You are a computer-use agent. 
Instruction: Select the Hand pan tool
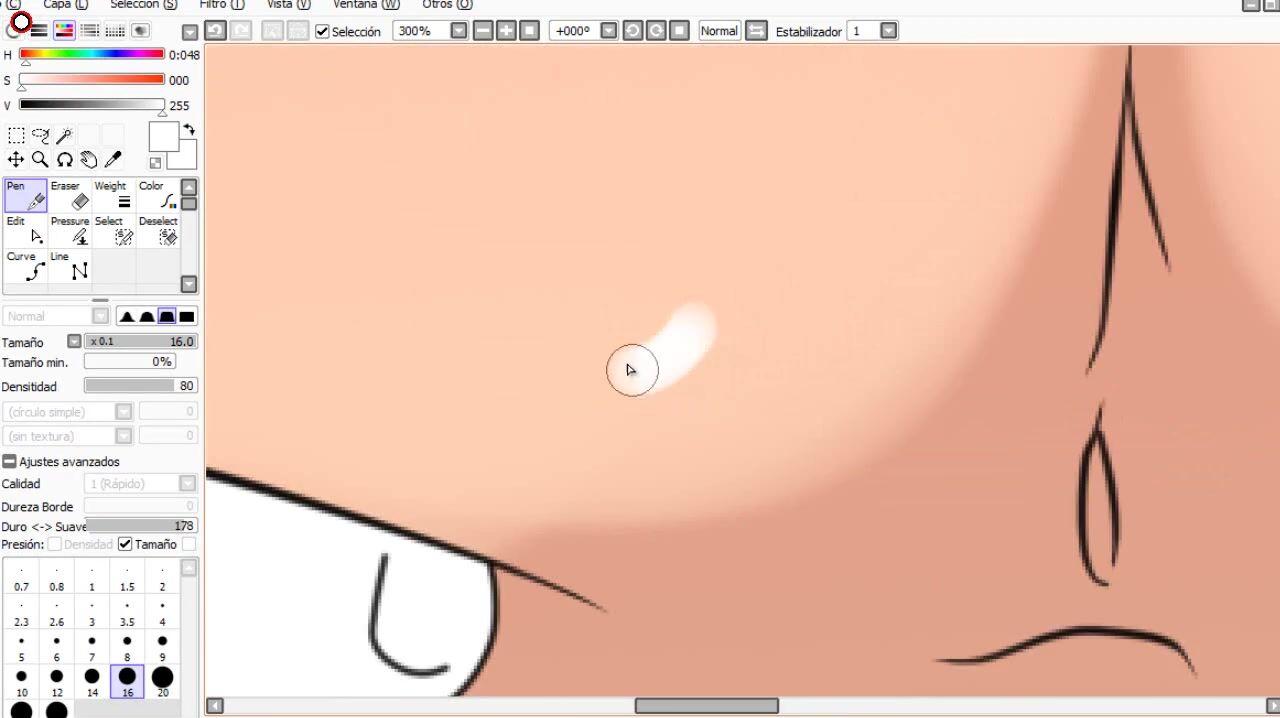coord(89,160)
